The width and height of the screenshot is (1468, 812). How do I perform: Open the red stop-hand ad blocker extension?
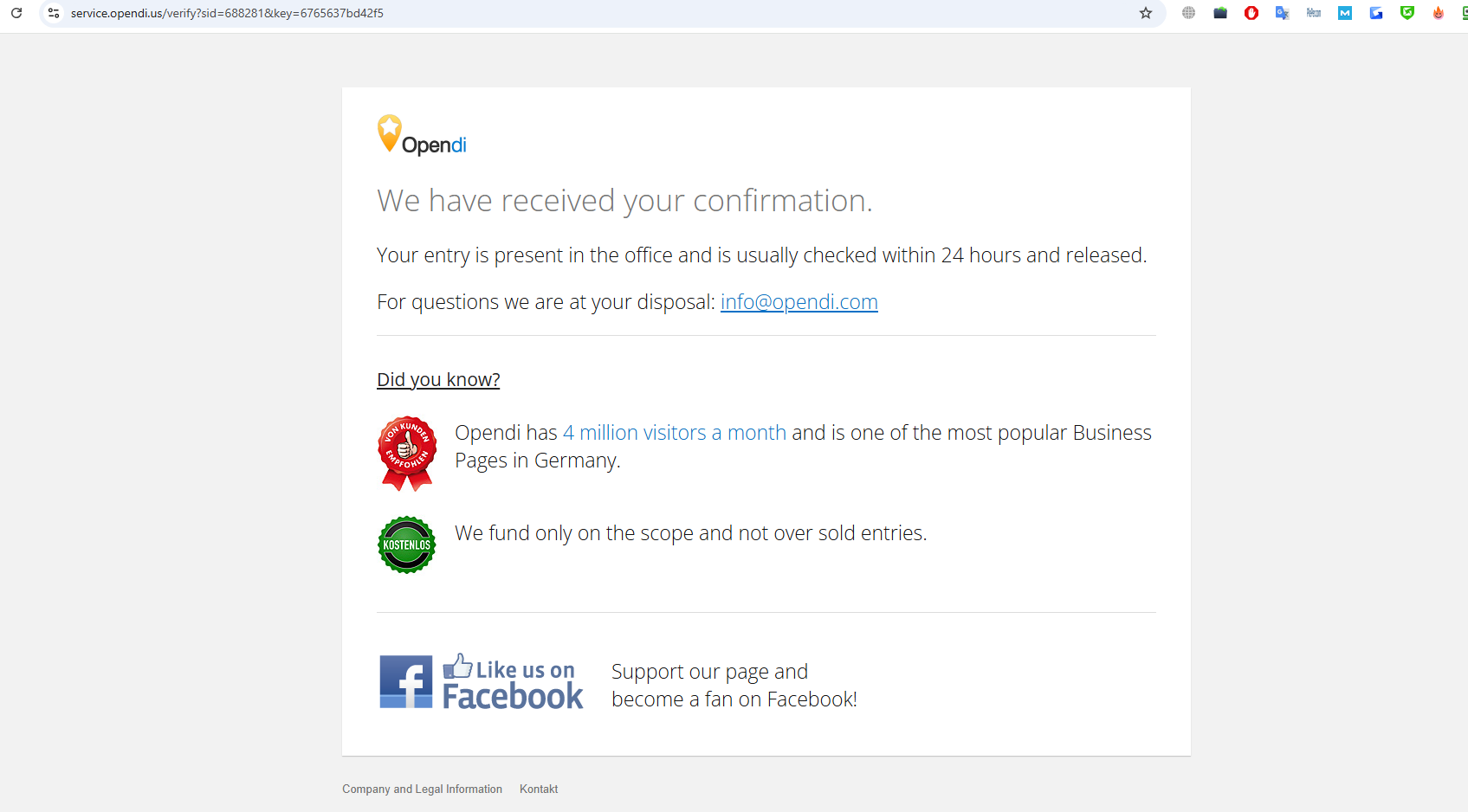pos(1251,13)
